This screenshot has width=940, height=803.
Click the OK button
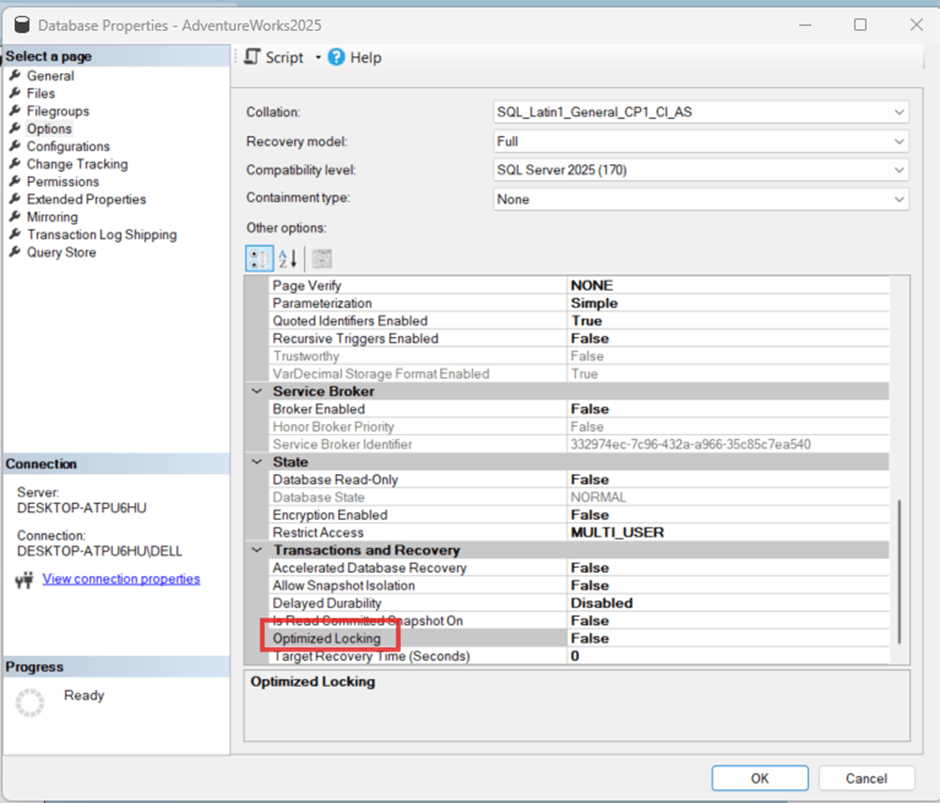click(x=760, y=778)
